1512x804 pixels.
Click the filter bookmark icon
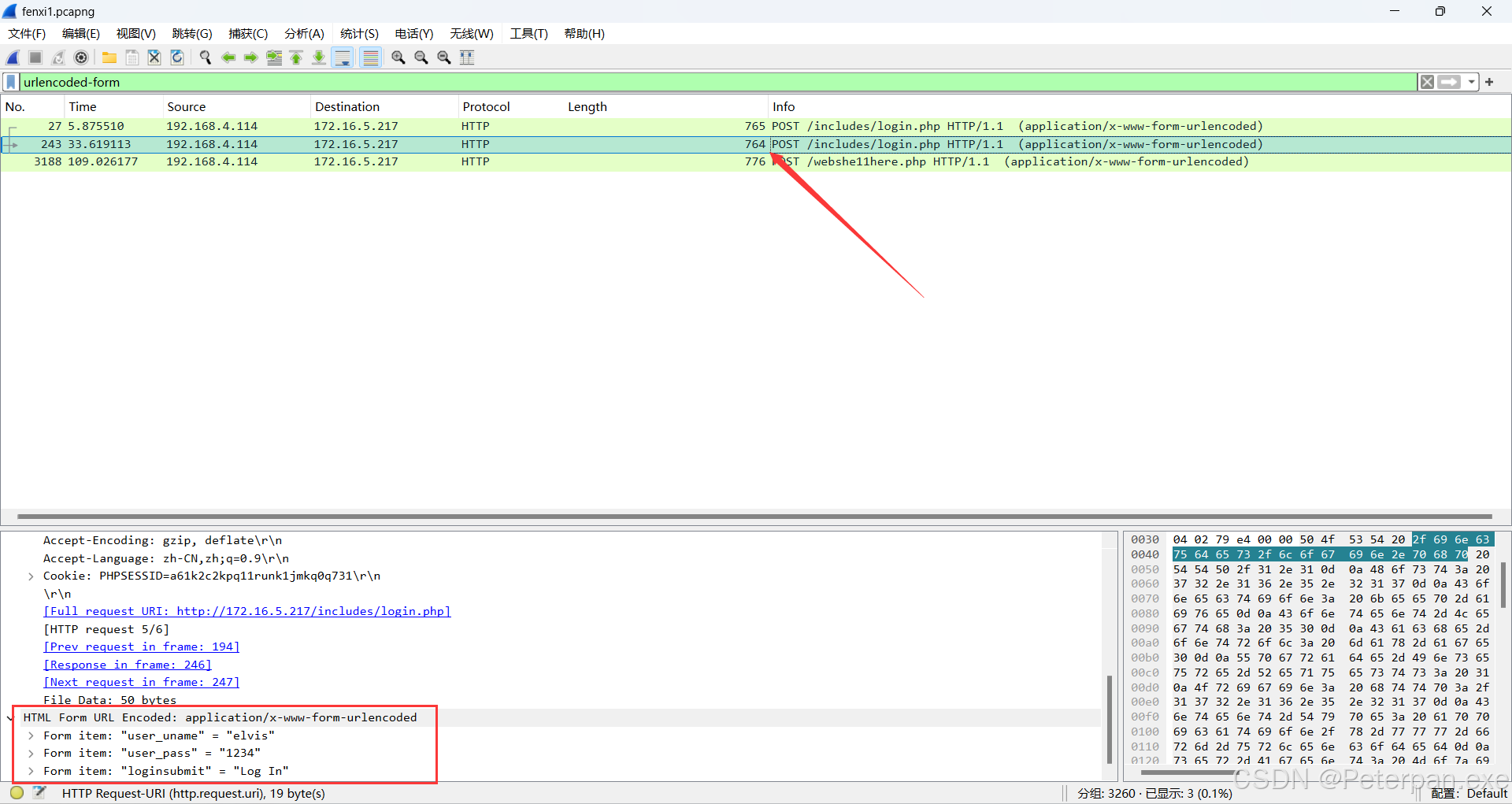pos(11,82)
